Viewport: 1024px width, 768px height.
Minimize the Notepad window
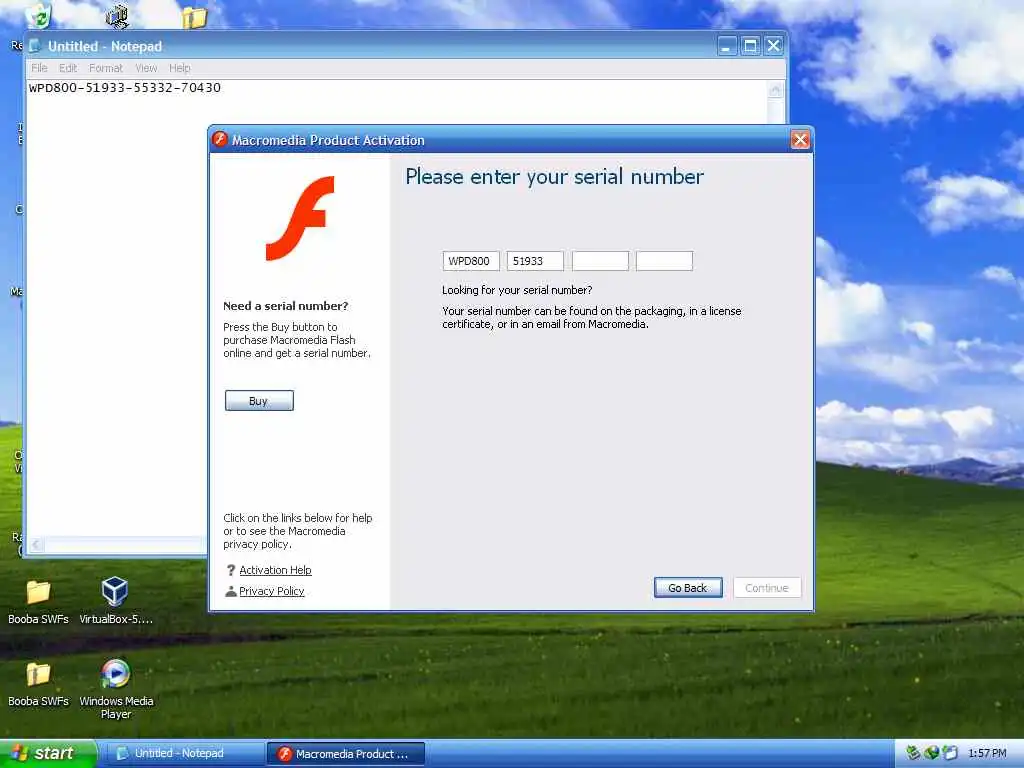pos(727,46)
